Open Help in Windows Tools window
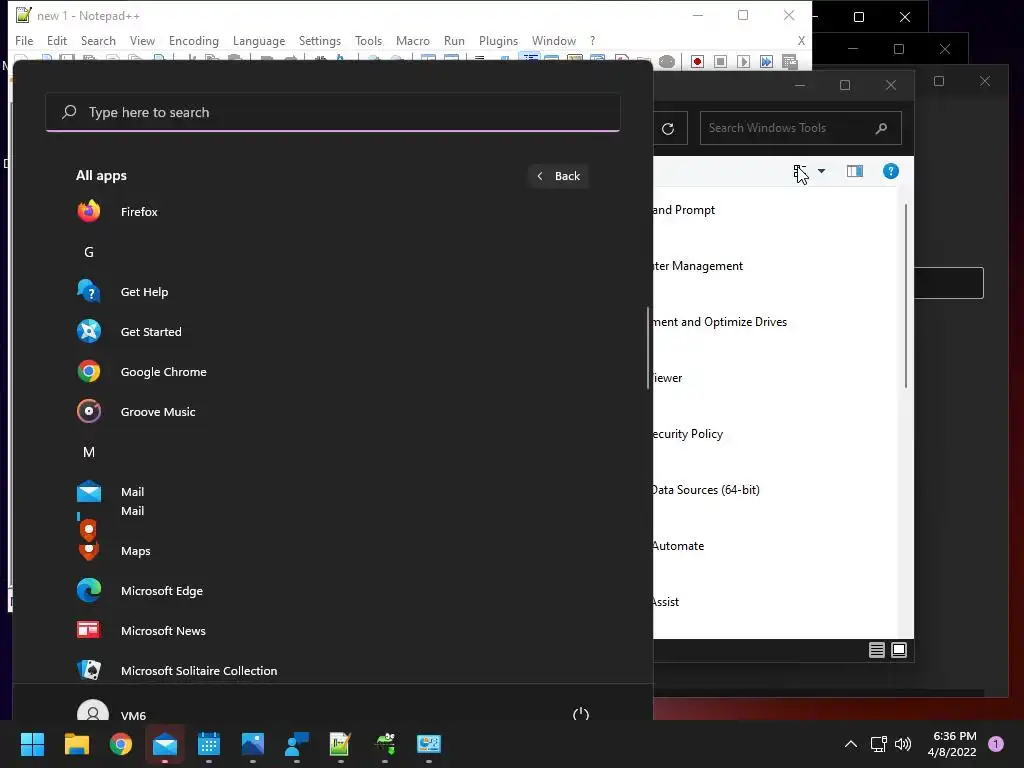 (891, 171)
